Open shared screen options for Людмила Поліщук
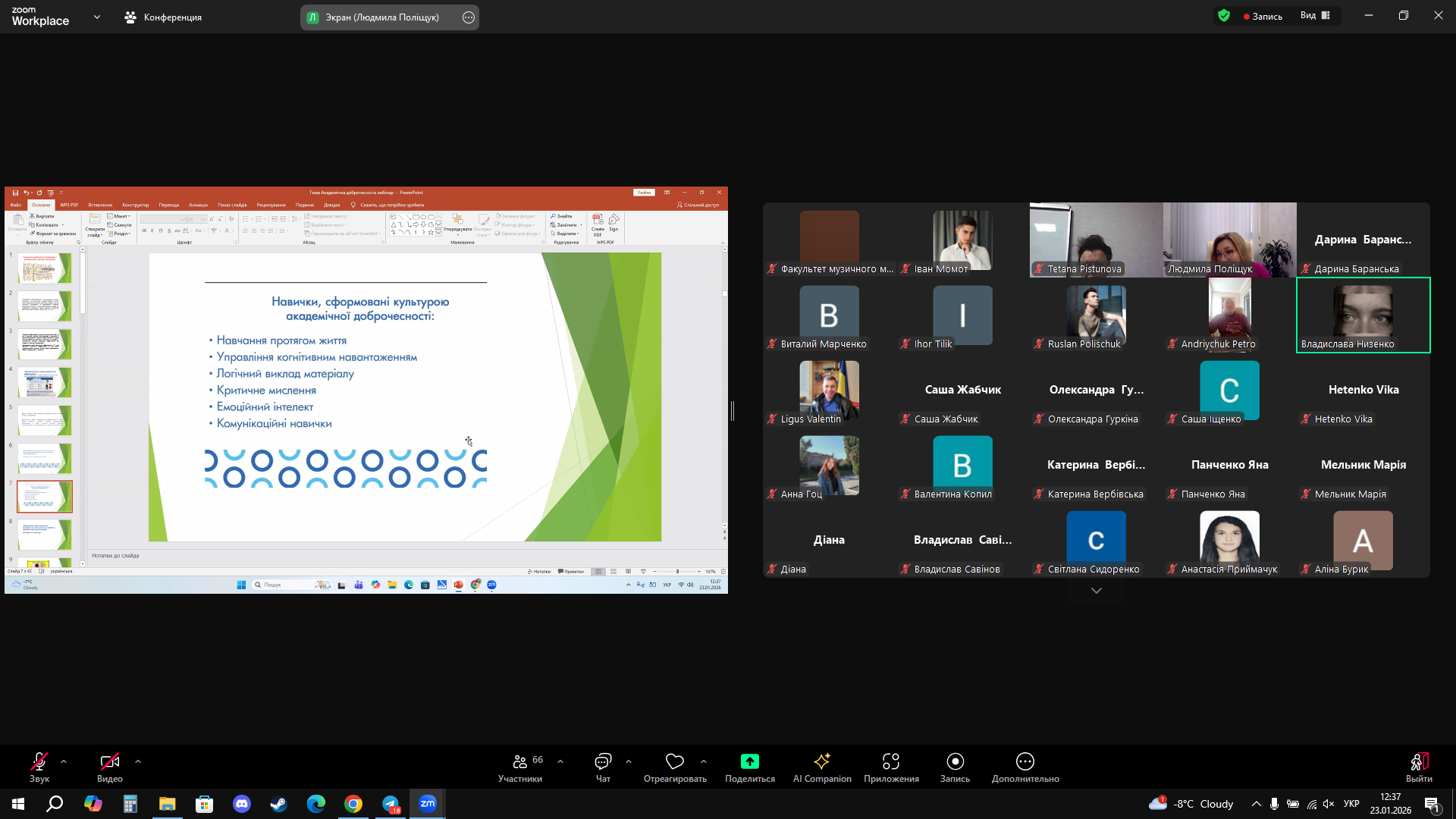Viewport: 1456px width, 819px height. [469, 17]
